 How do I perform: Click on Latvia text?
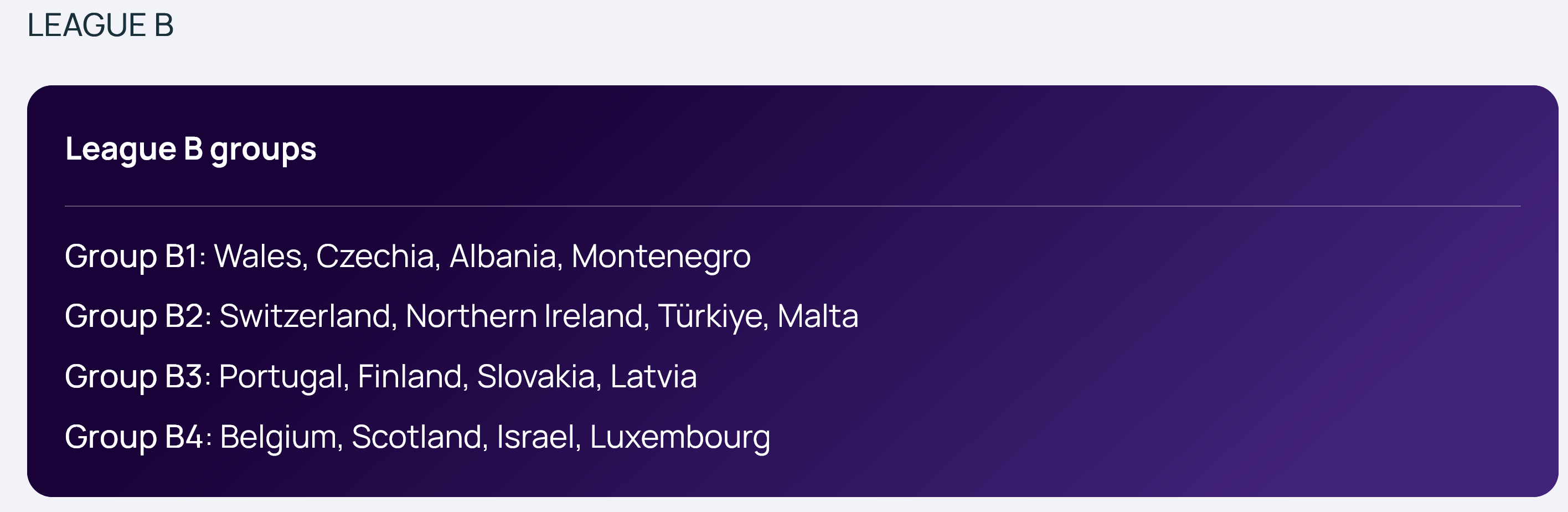[x=653, y=377]
